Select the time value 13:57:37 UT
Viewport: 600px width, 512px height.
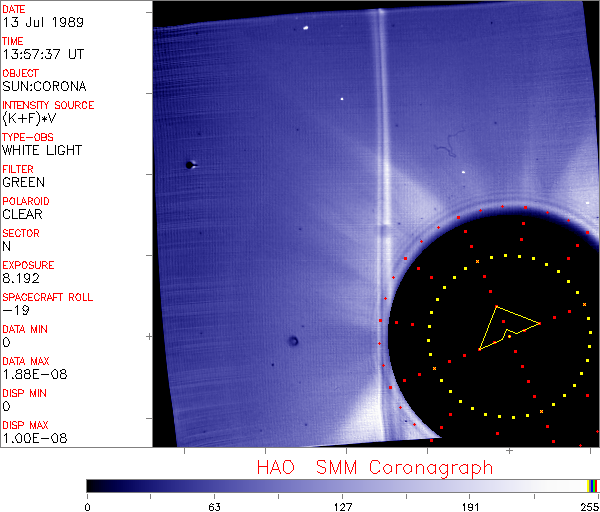tap(43, 54)
